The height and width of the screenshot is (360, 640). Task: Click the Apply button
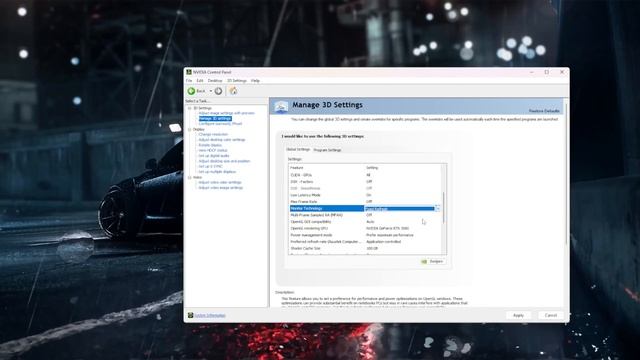[518, 315]
